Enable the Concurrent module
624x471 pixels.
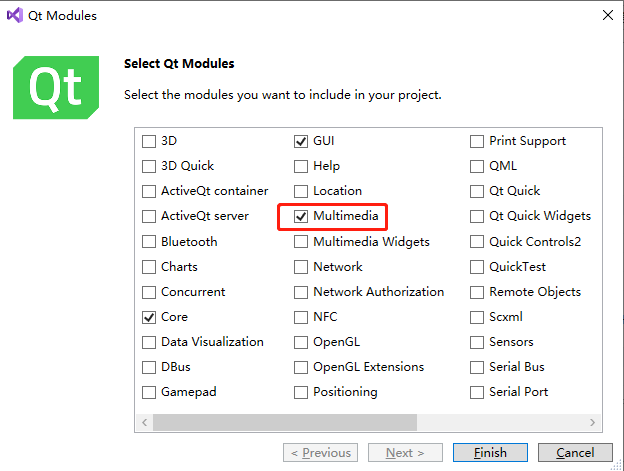point(149,292)
